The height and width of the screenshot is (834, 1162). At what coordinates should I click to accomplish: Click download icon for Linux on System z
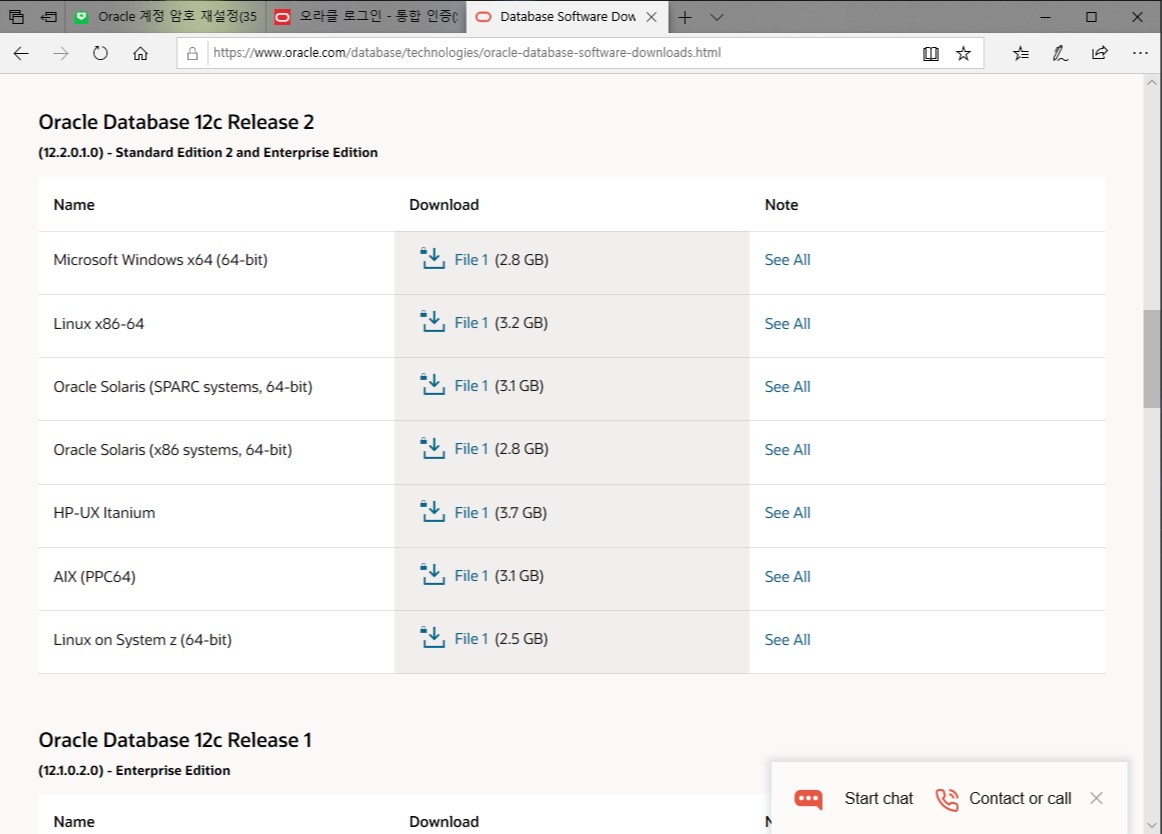coord(433,638)
